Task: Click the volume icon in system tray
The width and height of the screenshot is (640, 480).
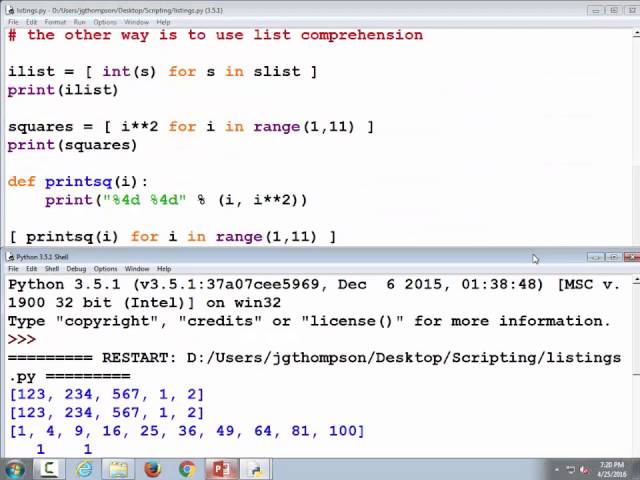Action: [x=584, y=470]
